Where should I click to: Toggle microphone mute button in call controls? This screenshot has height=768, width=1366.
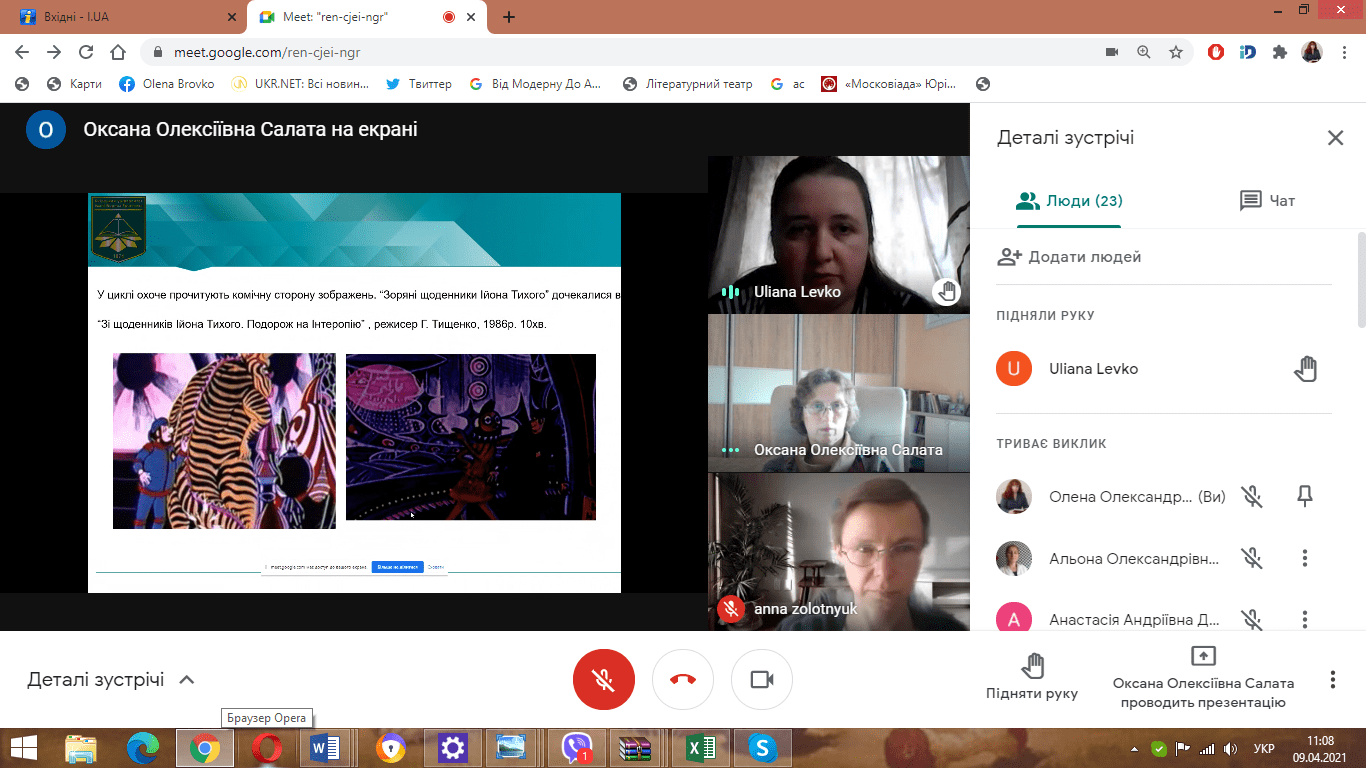[x=603, y=680]
